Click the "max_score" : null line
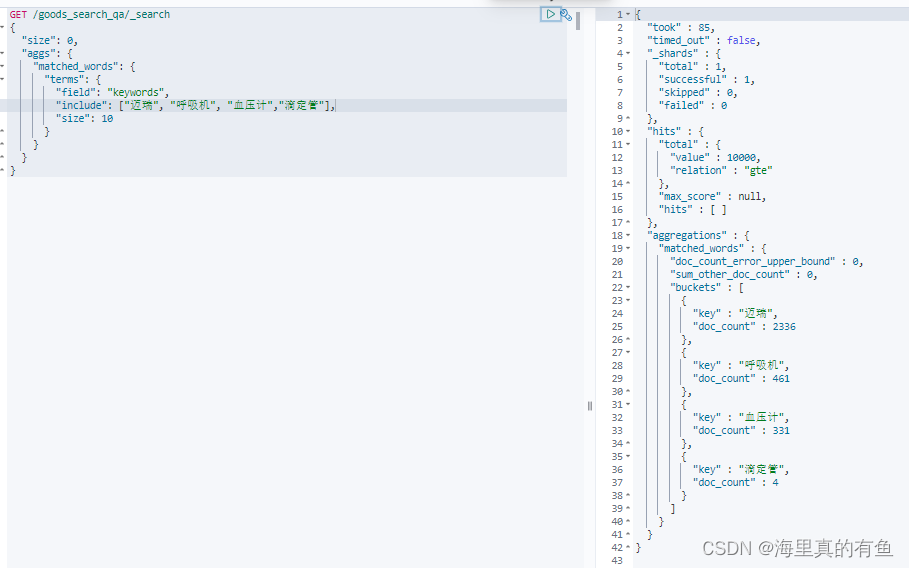This screenshot has height=568, width=909. [x=712, y=196]
